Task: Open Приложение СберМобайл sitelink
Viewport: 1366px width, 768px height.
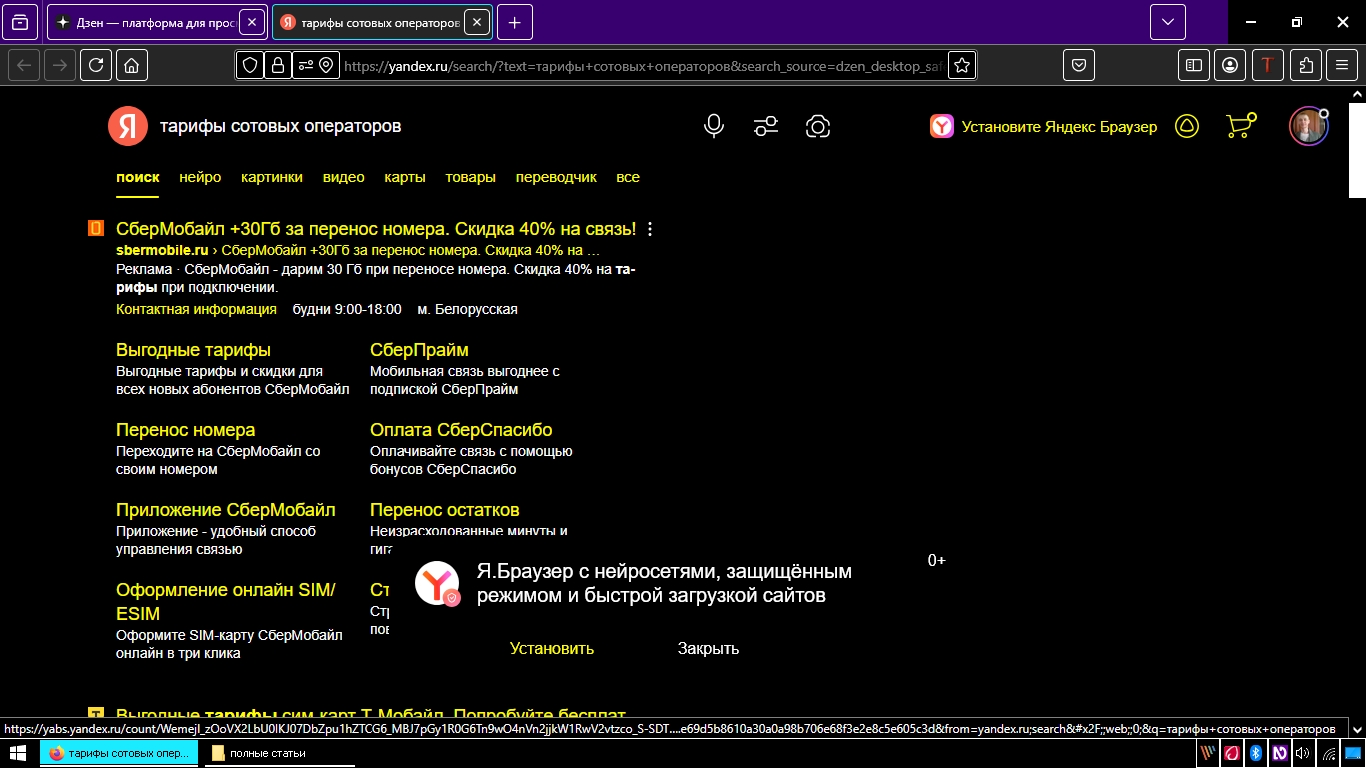Action: pos(226,510)
